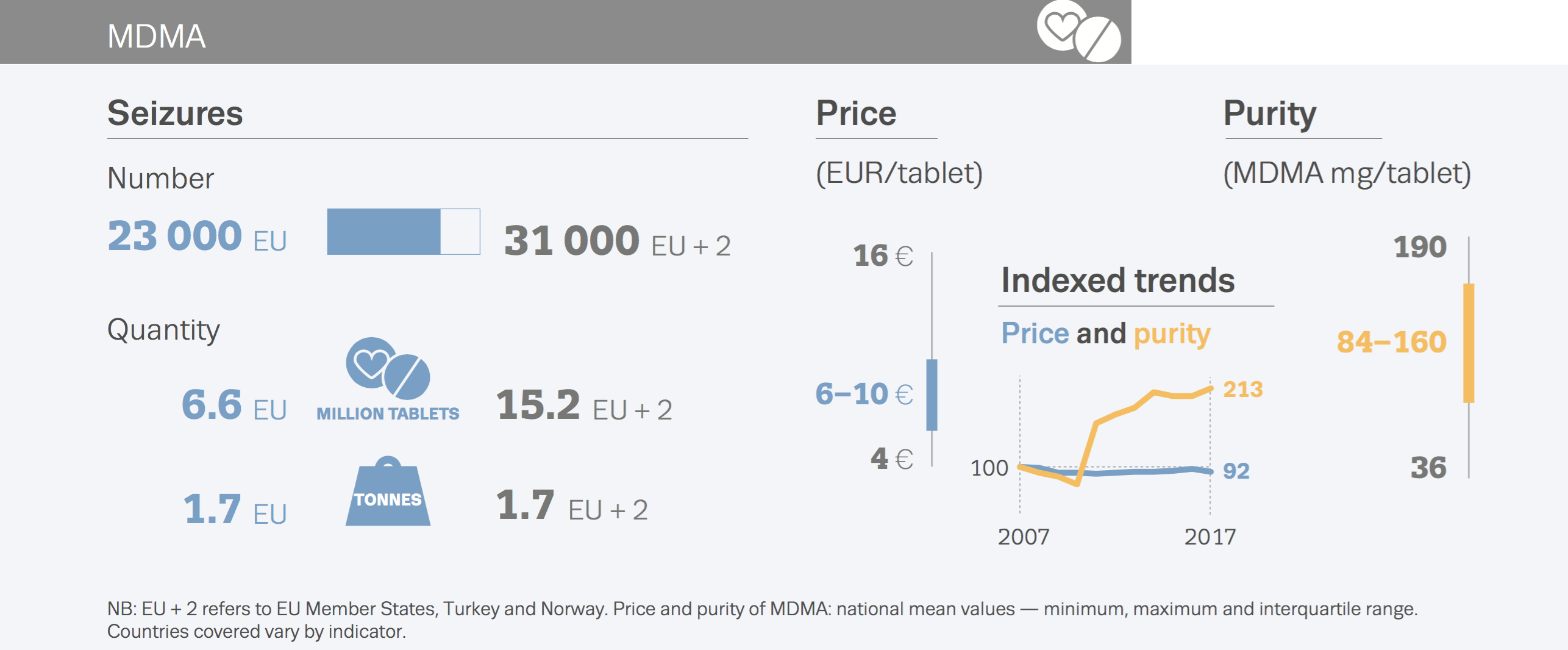Click the white tablets icon in header
The height and width of the screenshot is (650, 1568).
point(1078,30)
